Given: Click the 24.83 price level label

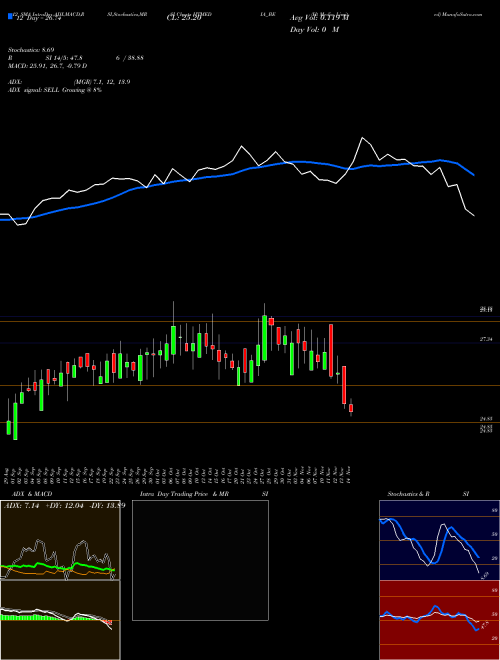Looking at the screenshot, I should [x=486, y=419].
